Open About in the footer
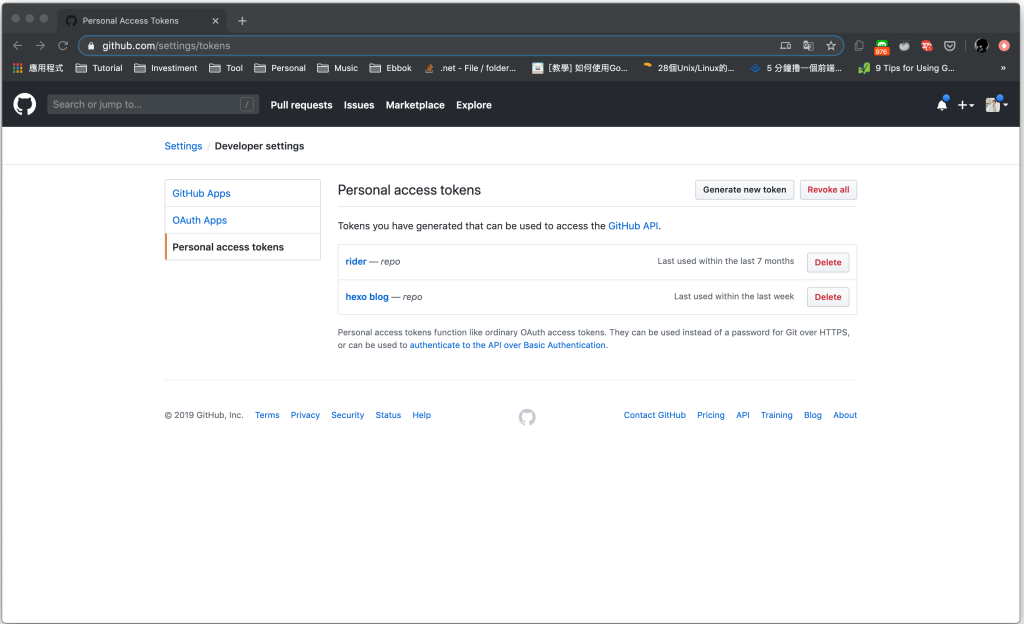 pyautogui.click(x=844, y=415)
